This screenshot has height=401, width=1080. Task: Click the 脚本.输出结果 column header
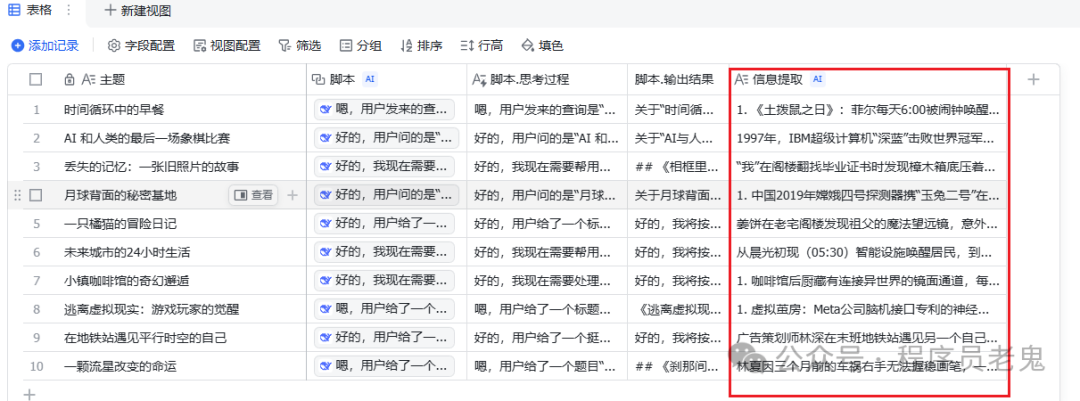coord(678,80)
